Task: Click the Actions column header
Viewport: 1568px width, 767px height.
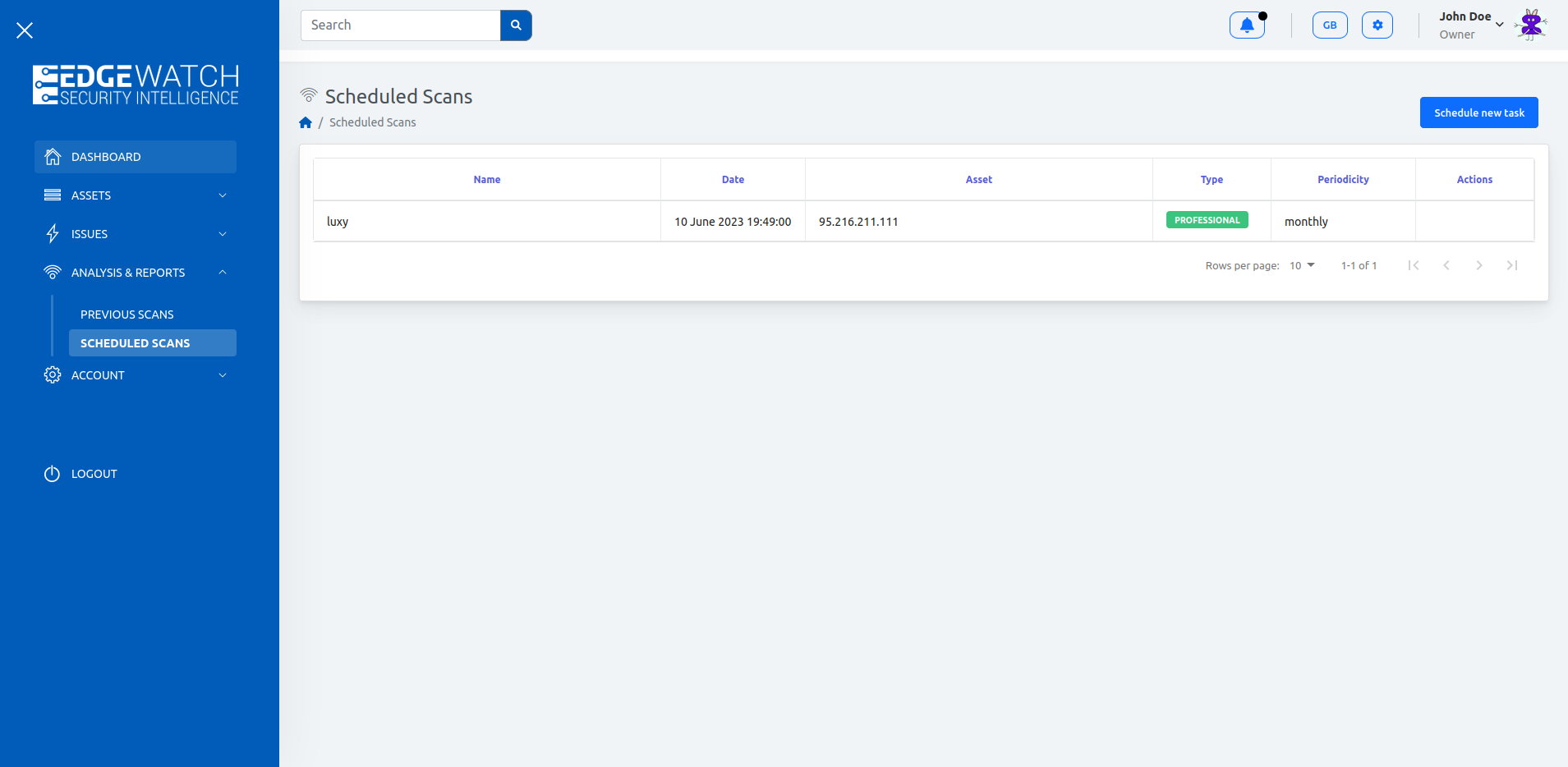Action: click(1474, 180)
